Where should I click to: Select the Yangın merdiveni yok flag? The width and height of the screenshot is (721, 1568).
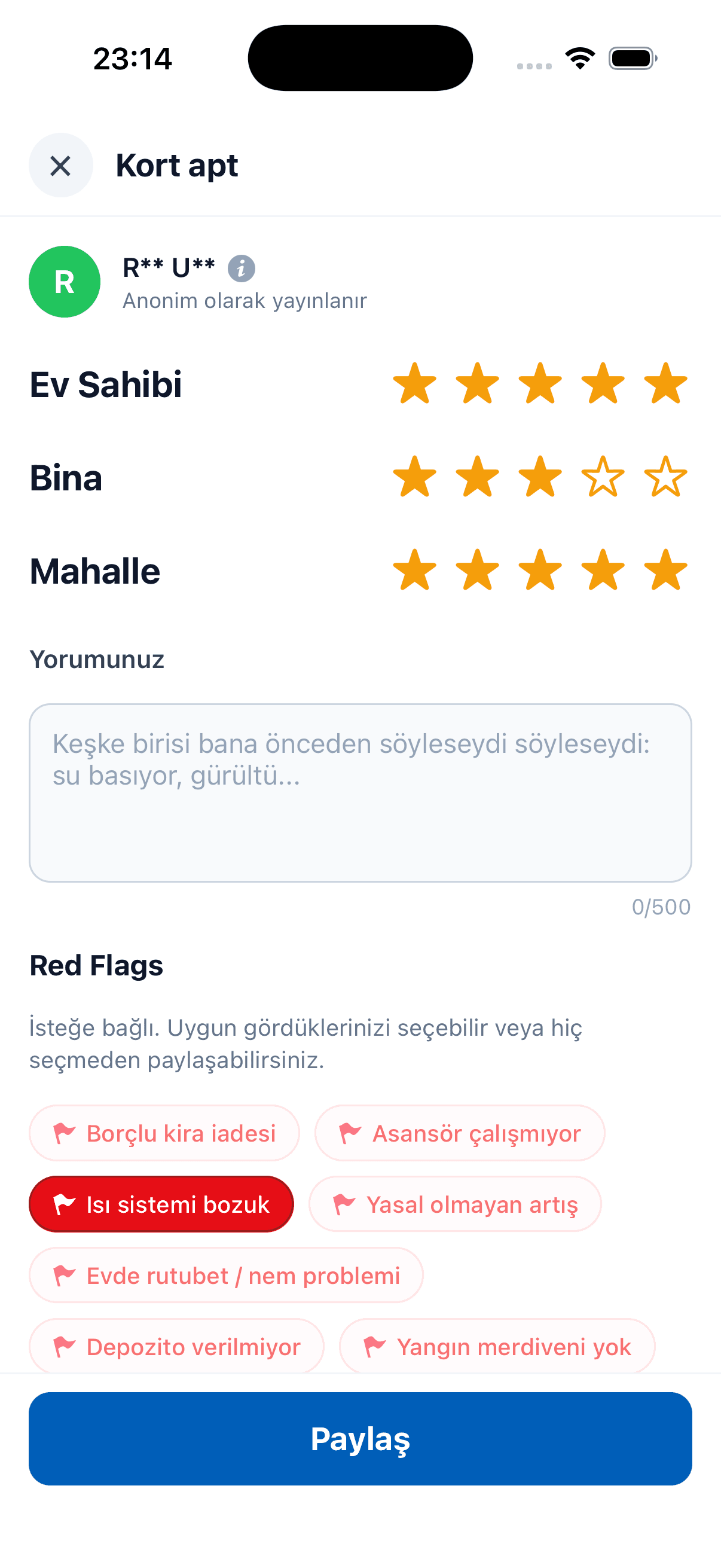point(496,1347)
